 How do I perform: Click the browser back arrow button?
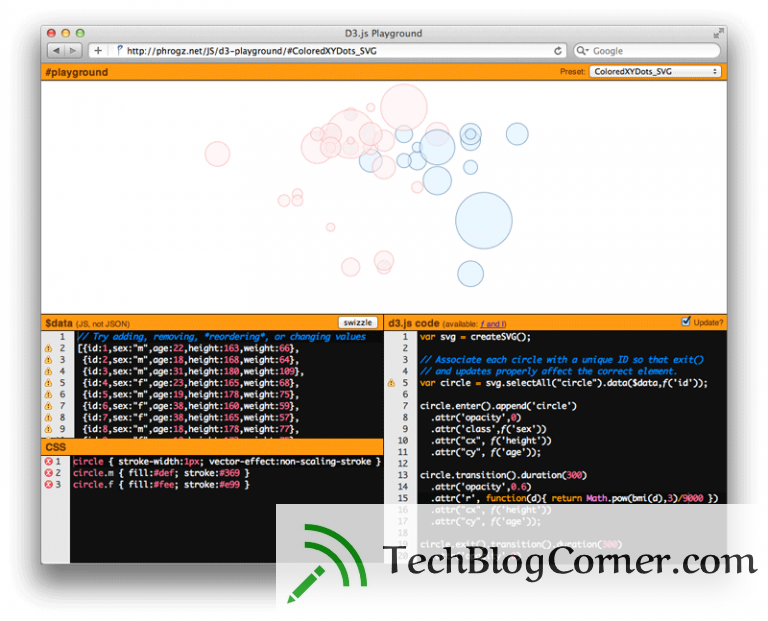click(x=56, y=50)
